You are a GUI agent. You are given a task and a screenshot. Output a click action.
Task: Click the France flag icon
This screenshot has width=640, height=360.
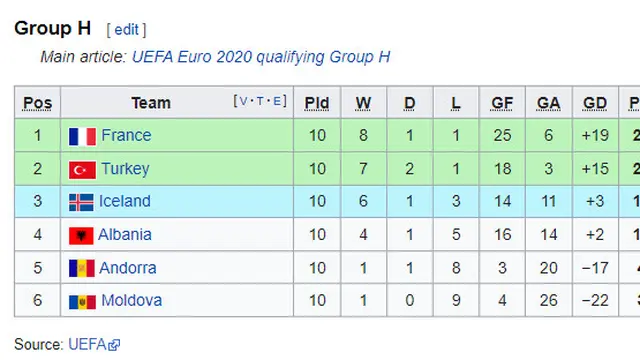[x=82, y=136]
